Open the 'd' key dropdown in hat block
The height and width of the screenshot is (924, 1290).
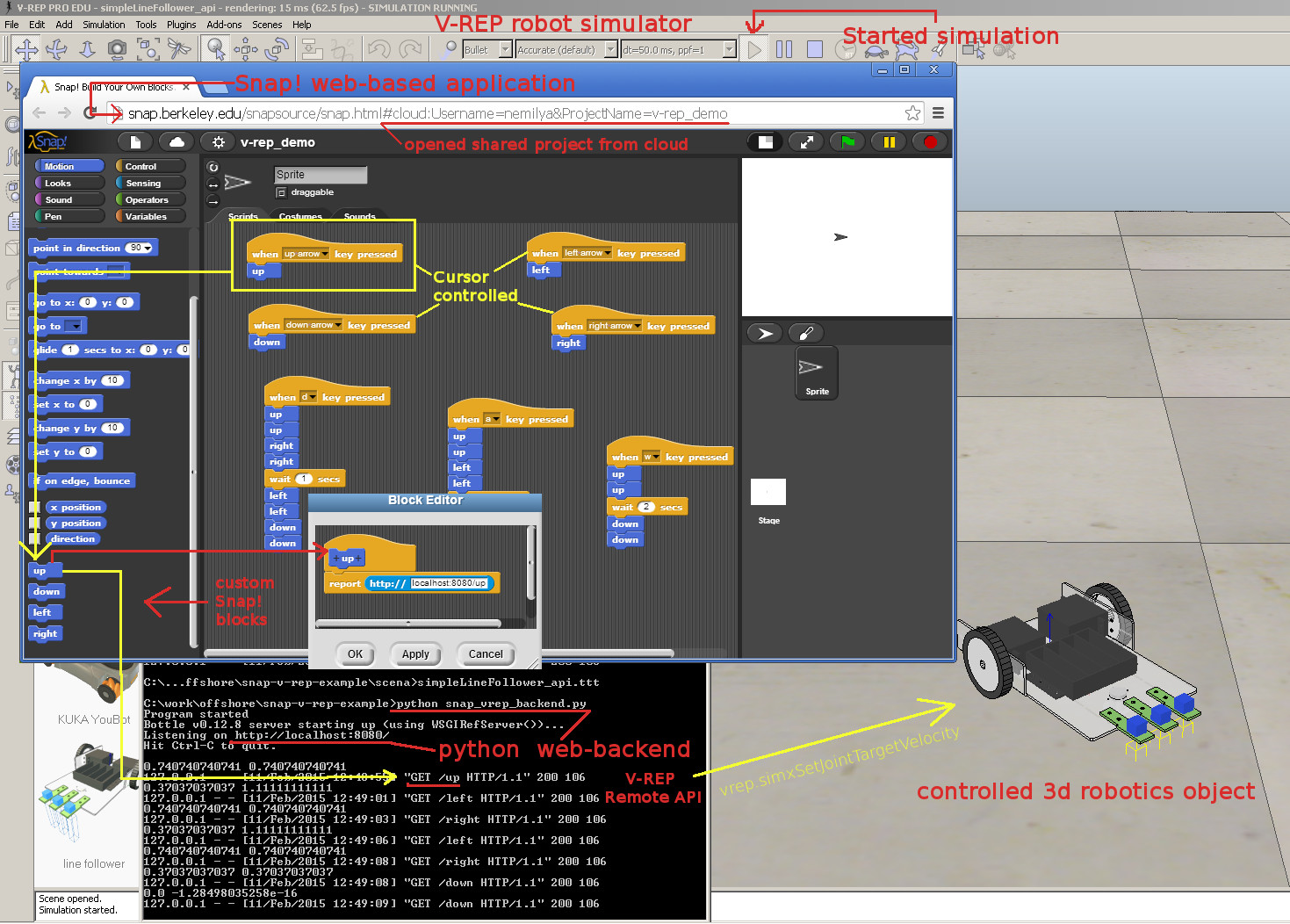(308, 397)
